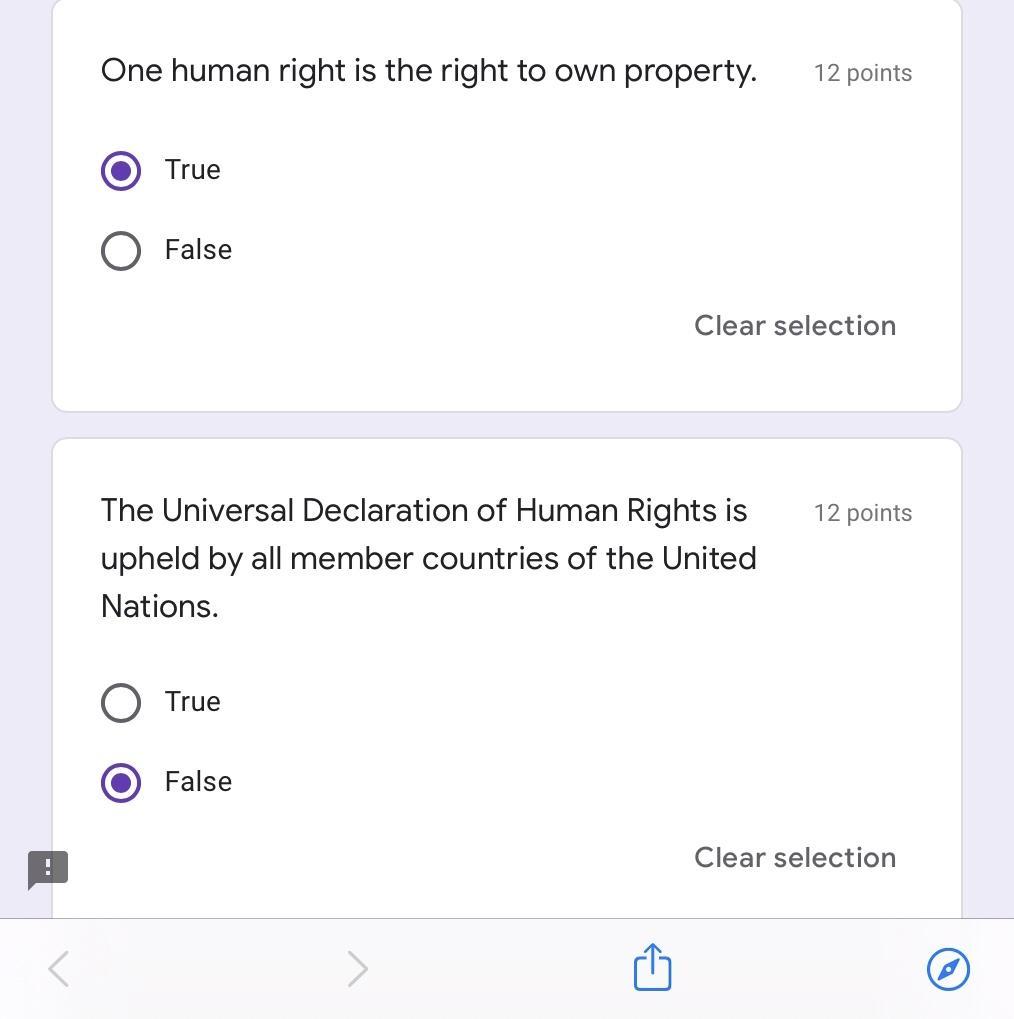The image size is (1014, 1019).
Task: Tap the browser forward arrow
Action: (357, 968)
